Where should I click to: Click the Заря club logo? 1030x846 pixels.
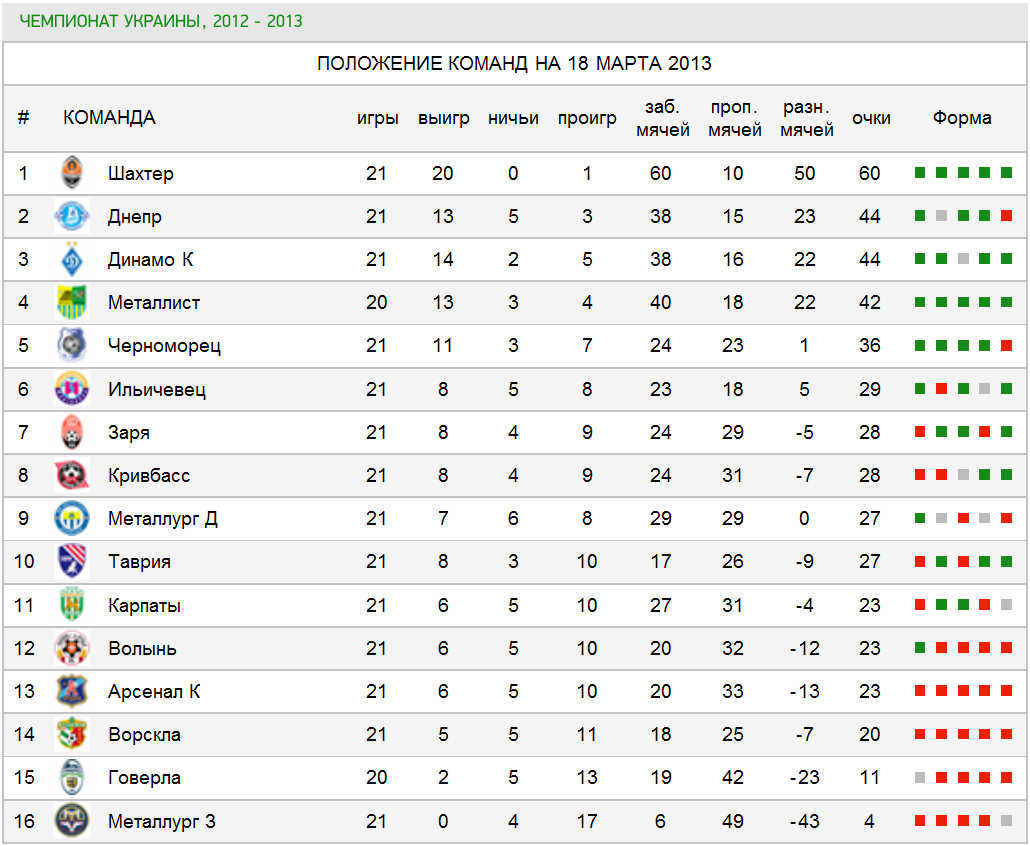(x=72, y=432)
